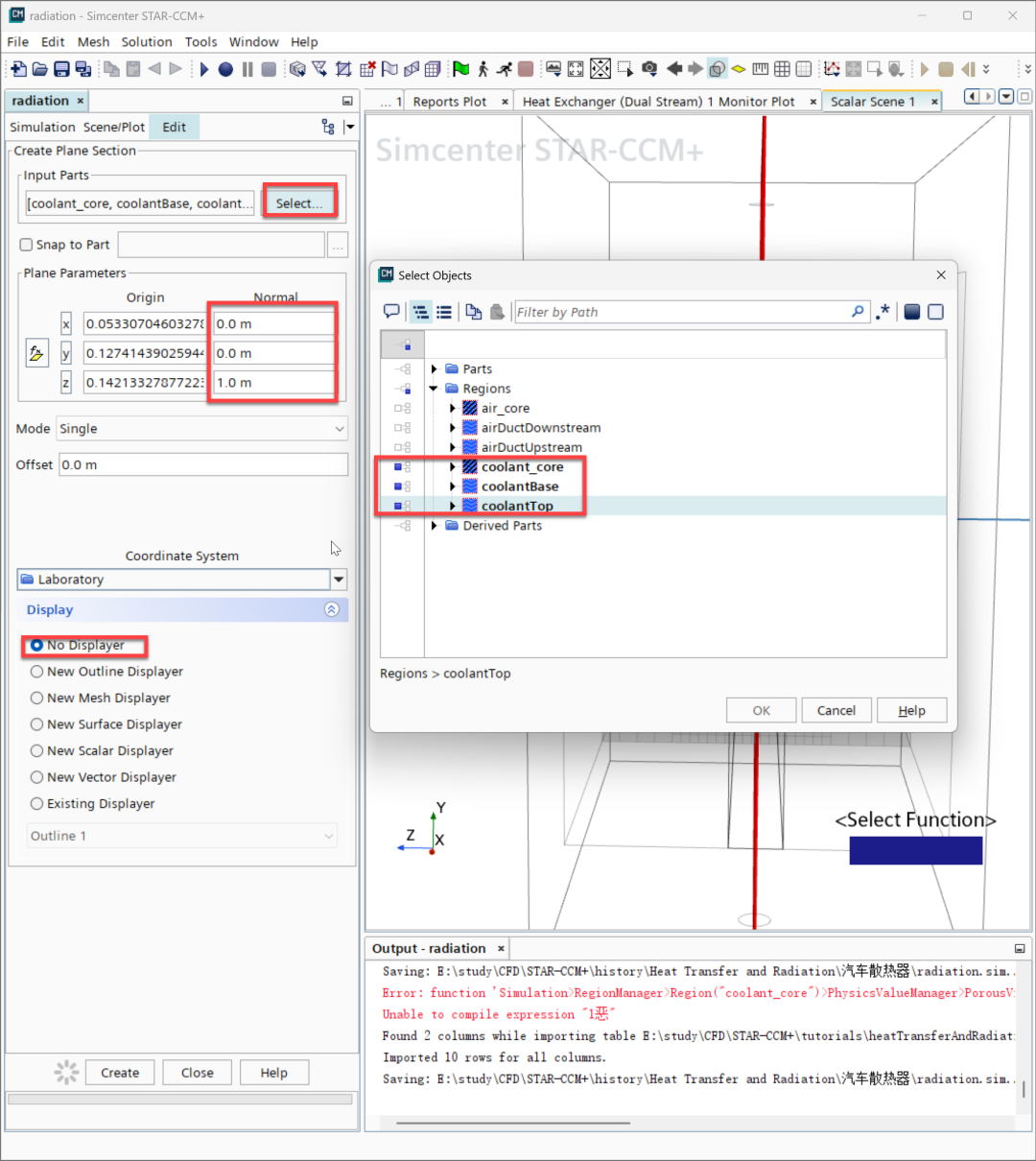This screenshot has height=1161, width=1036.
Task: Expand the Derived Parts folder
Action: point(434,526)
